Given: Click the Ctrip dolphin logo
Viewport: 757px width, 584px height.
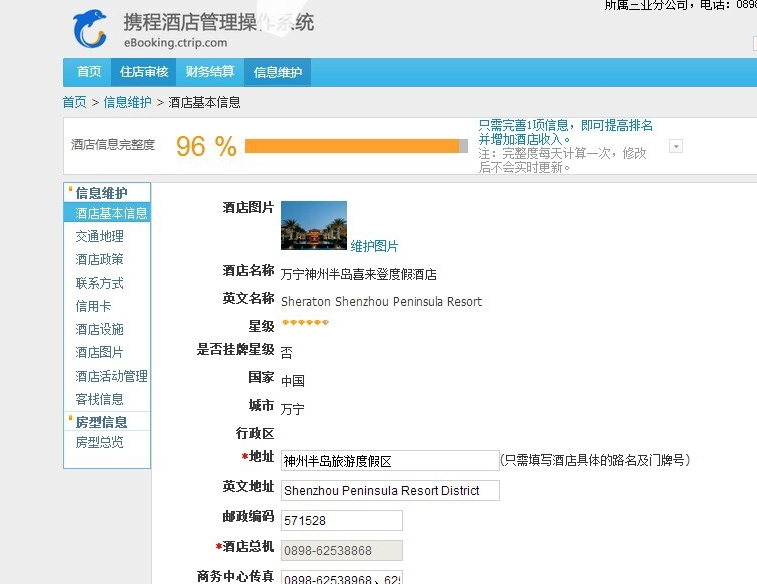Looking at the screenshot, I should point(90,29).
